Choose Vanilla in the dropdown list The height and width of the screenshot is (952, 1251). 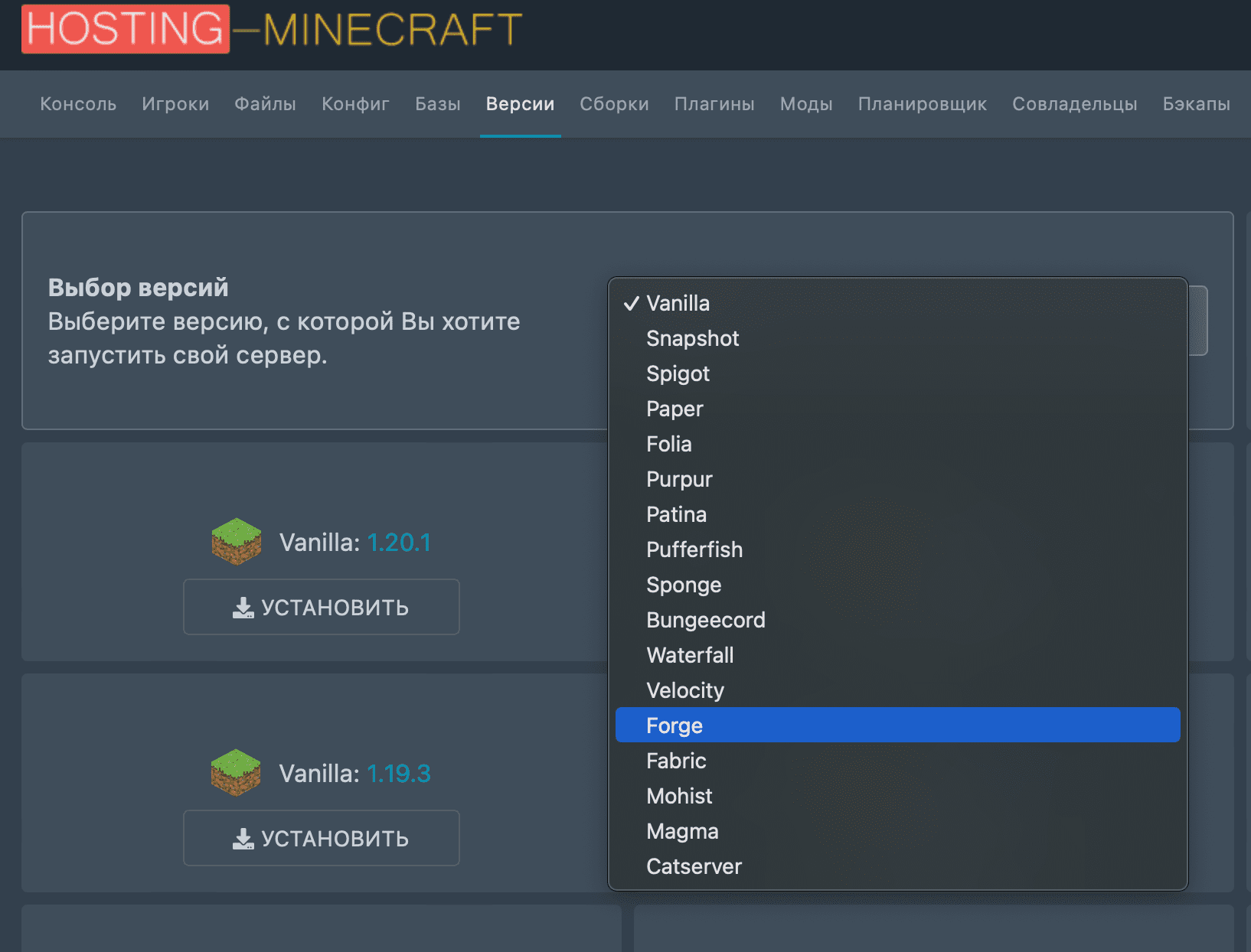(x=898, y=303)
